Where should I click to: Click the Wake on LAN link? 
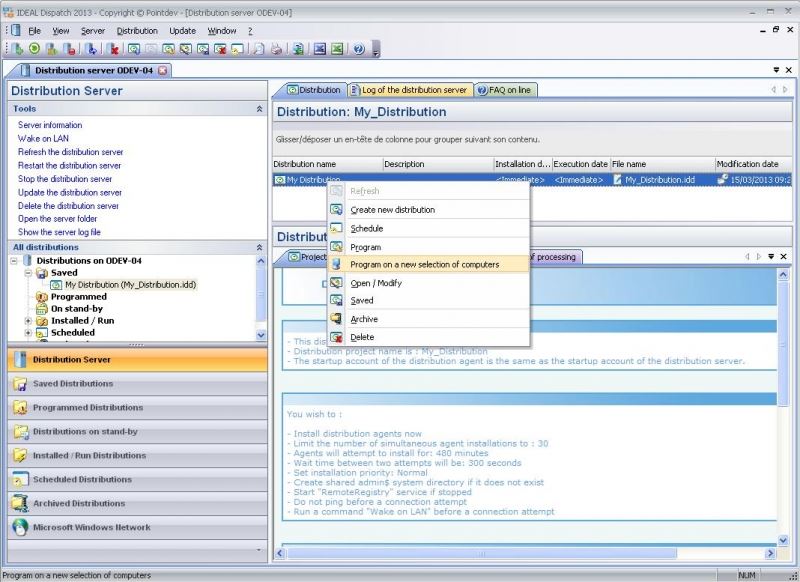pos(43,139)
